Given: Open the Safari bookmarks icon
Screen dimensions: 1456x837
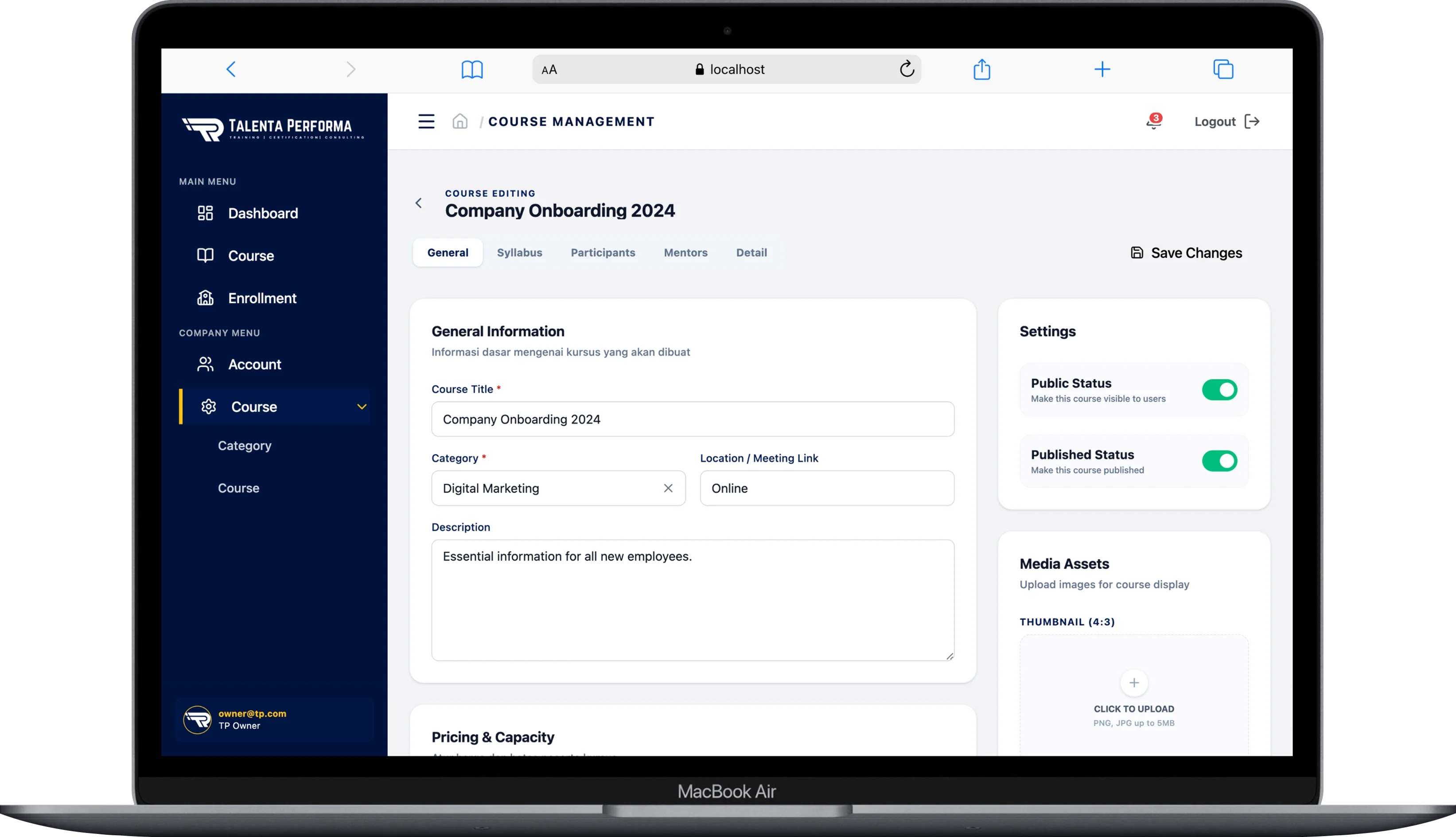Looking at the screenshot, I should (x=472, y=70).
